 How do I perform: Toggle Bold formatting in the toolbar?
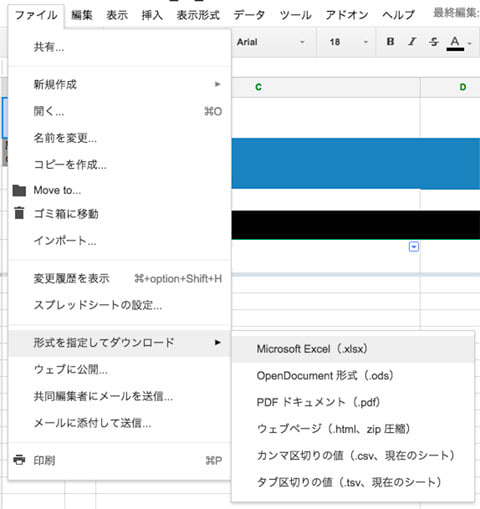pyautogui.click(x=390, y=42)
